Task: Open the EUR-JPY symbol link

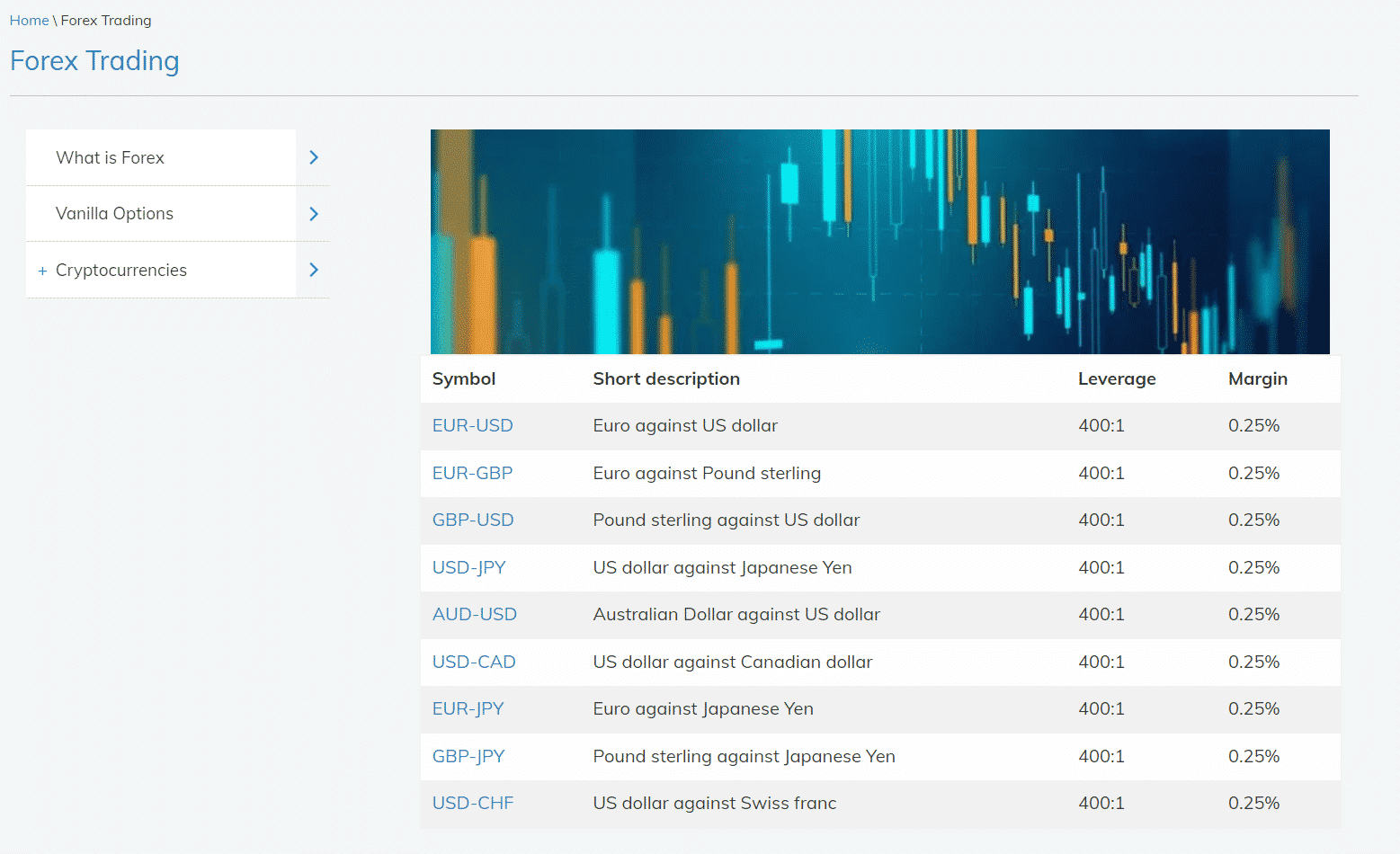Action: [x=468, y=709]
